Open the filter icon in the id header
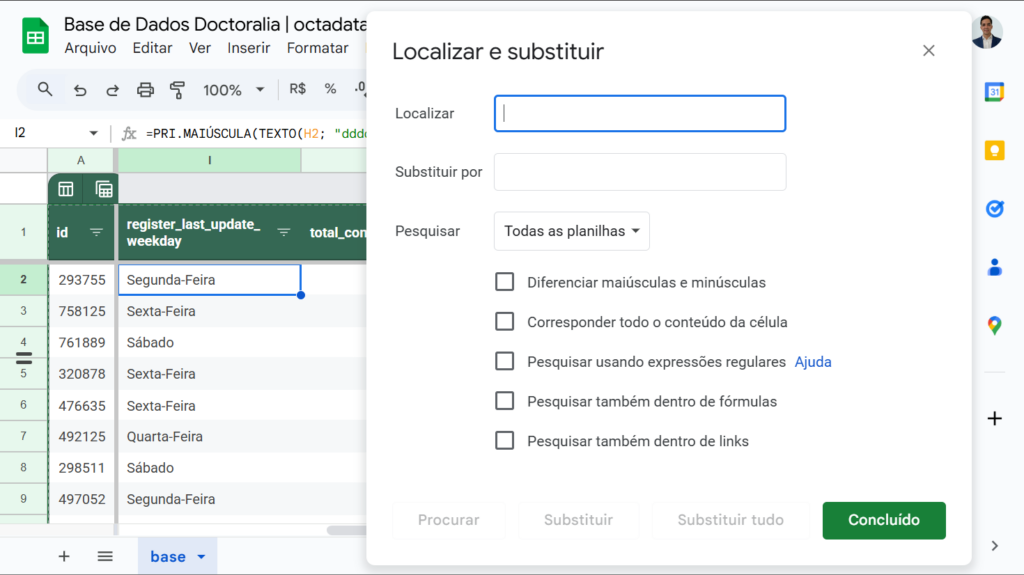The width and height of the screenshot is (1024, 575). click(x=96, y=233)
